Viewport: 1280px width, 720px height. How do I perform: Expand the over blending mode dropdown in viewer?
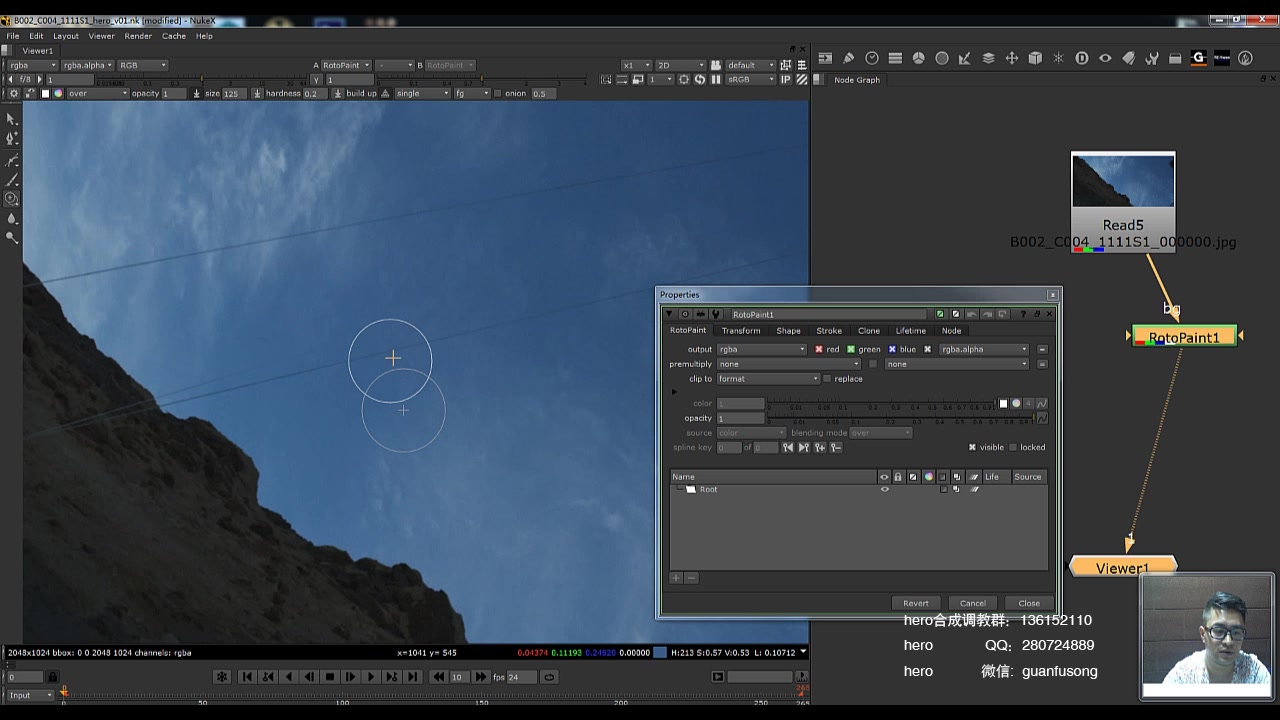point(97,94)
